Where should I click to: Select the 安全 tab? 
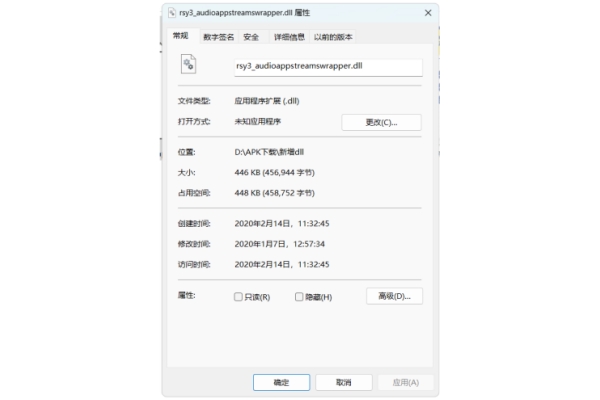tap(251, 37)
